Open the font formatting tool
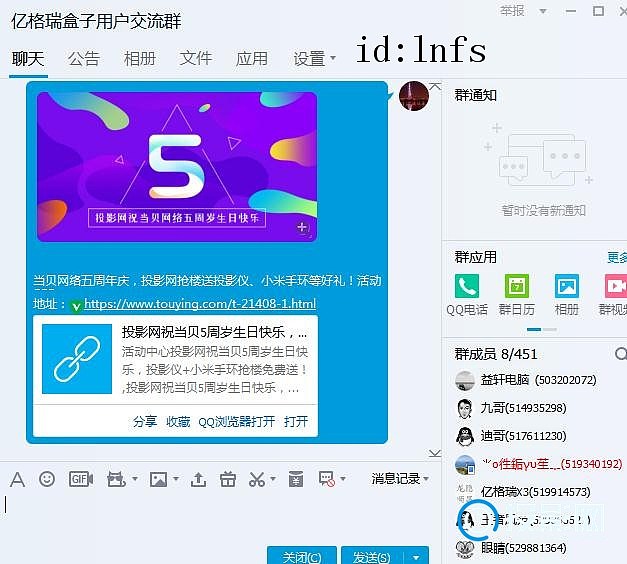The image size is (627, 564). 18,479
